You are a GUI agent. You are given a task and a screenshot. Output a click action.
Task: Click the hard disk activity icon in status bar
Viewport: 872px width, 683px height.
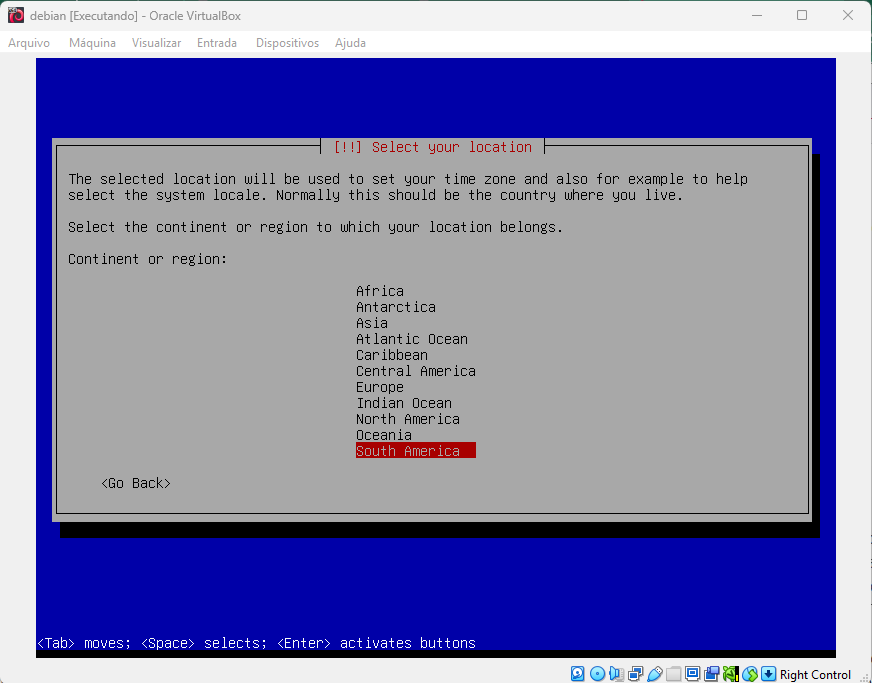(577, 674)
